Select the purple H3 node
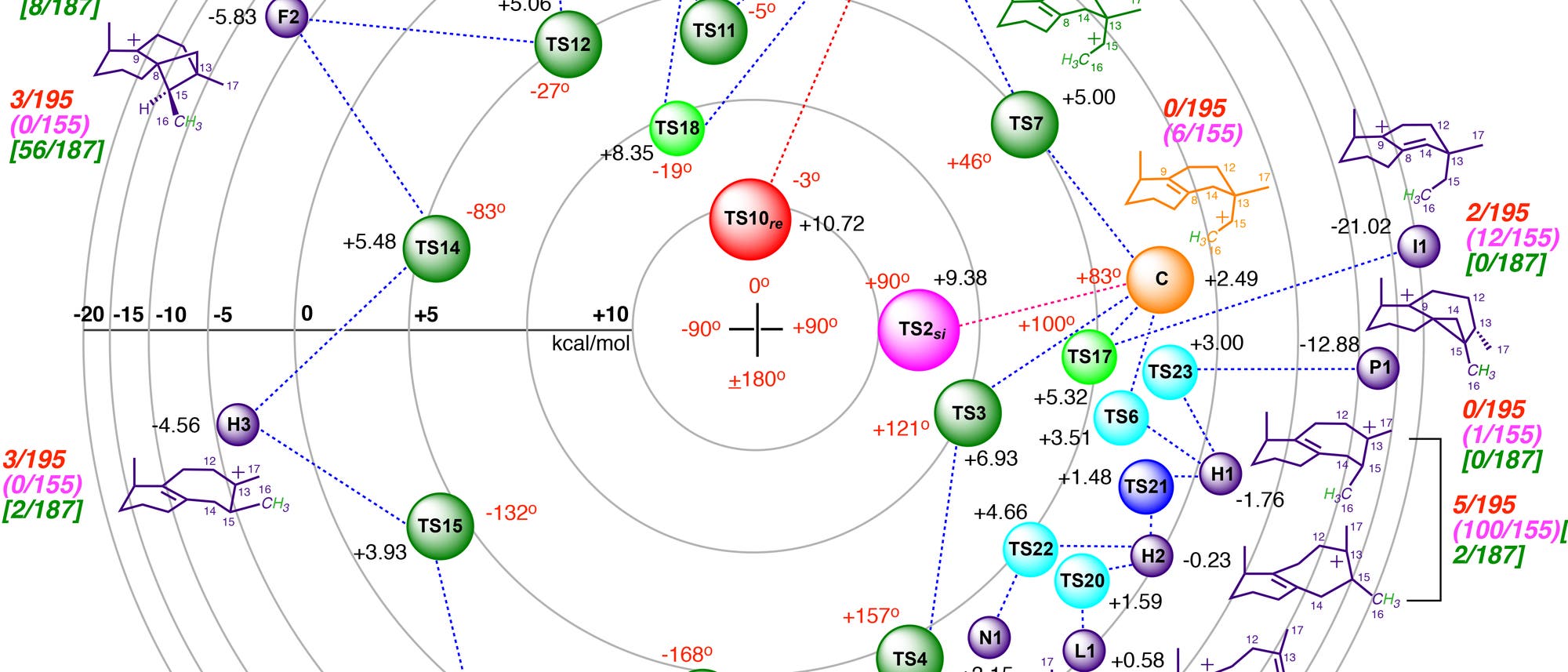Screen dimensions: 1568x672 click(238, 425)
